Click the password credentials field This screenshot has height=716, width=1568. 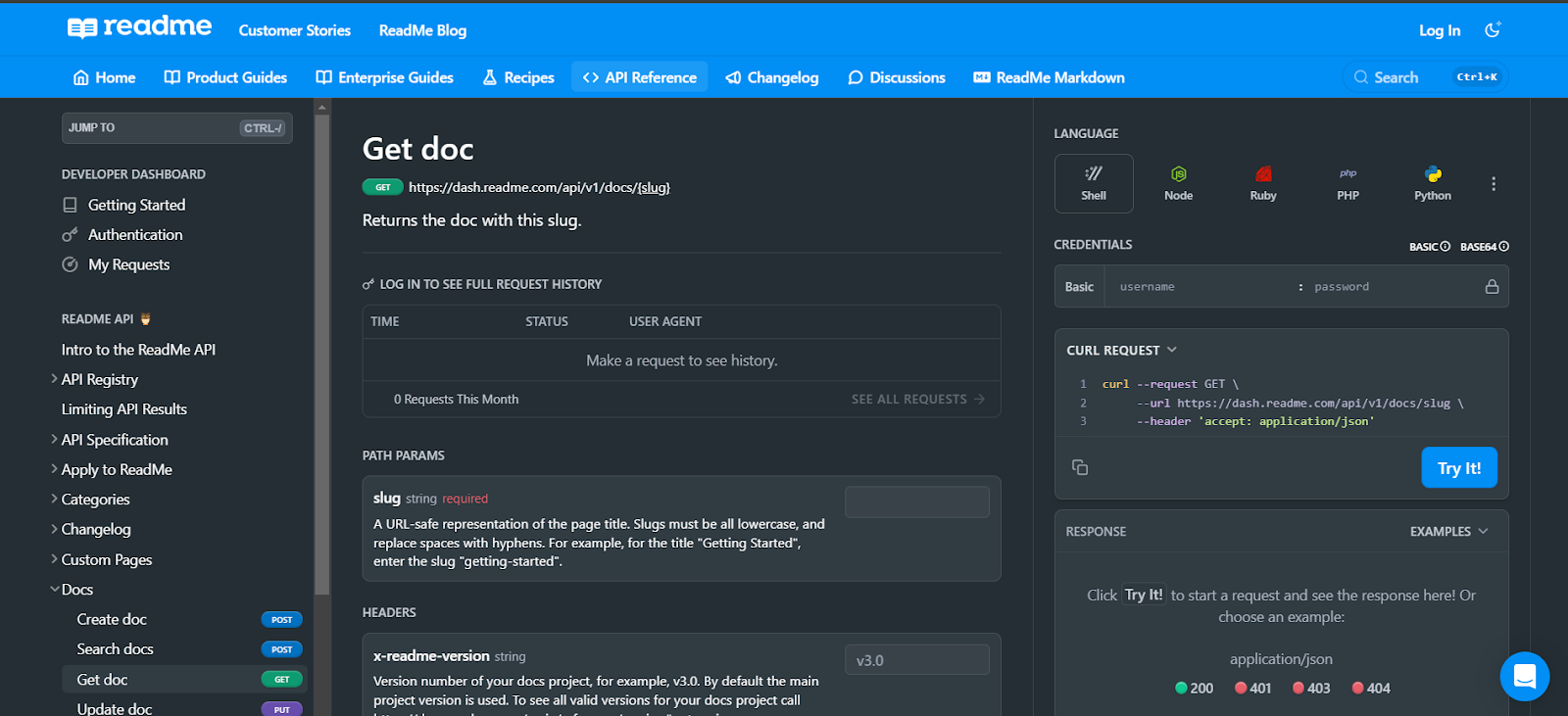(x=1393, y=287)
